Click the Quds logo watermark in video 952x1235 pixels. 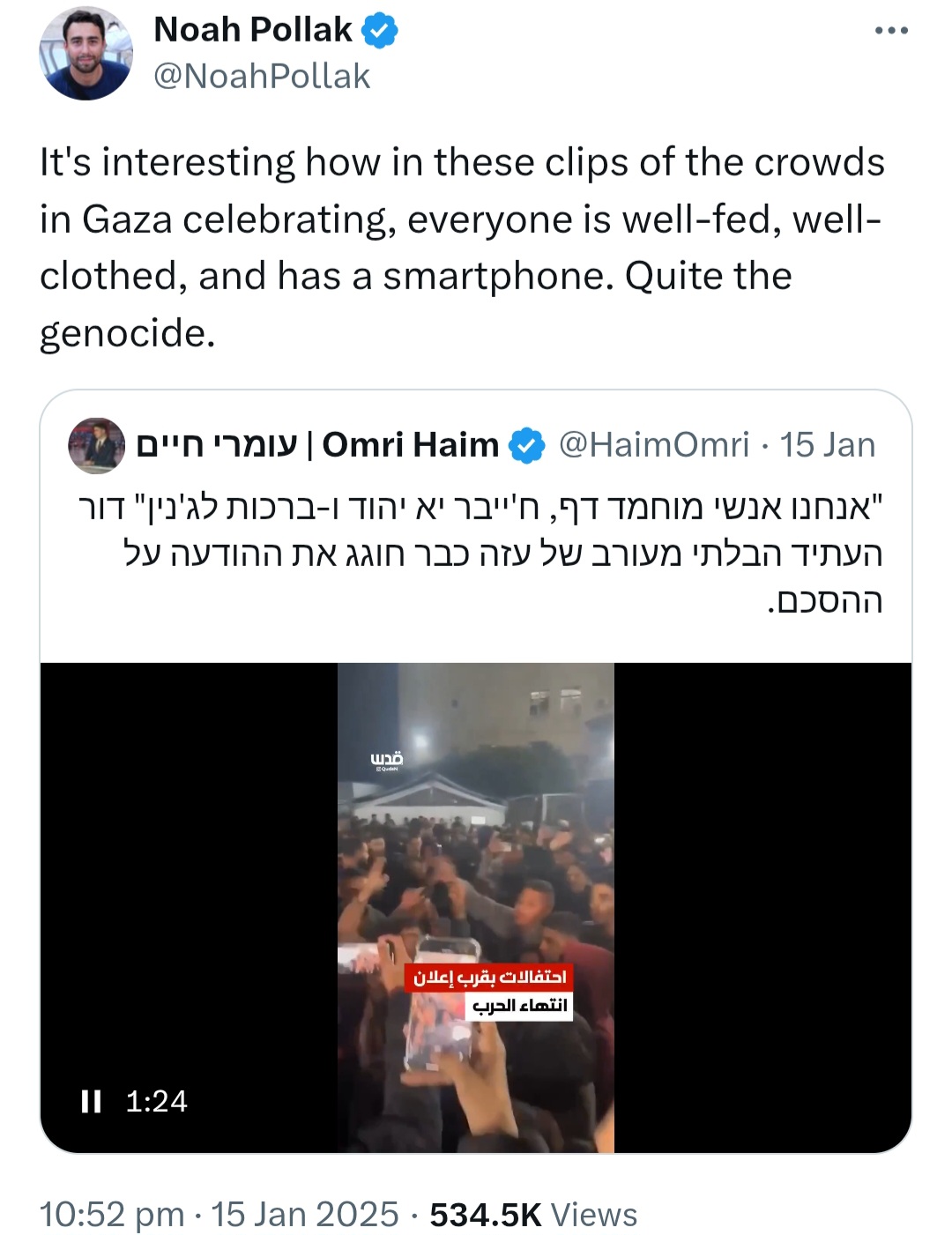click(386, 760)
